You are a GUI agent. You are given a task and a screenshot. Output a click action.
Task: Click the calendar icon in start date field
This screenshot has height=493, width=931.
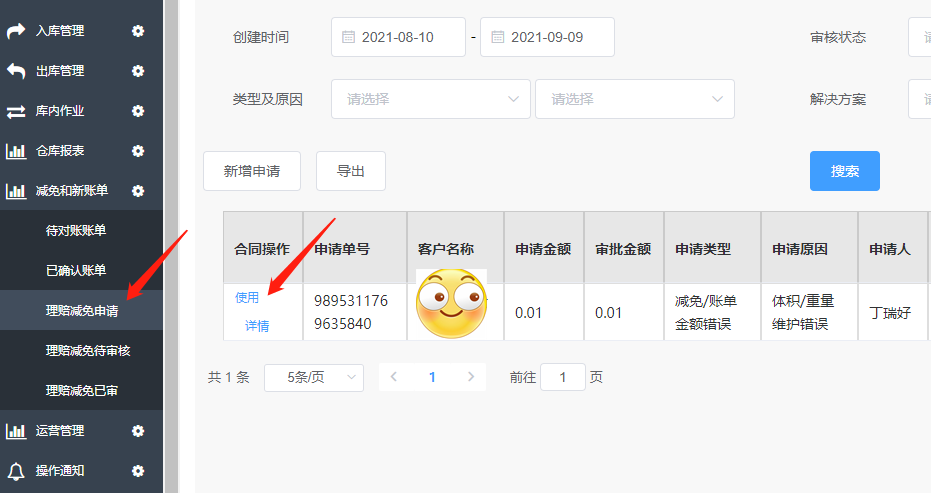[x=349, y=37]
